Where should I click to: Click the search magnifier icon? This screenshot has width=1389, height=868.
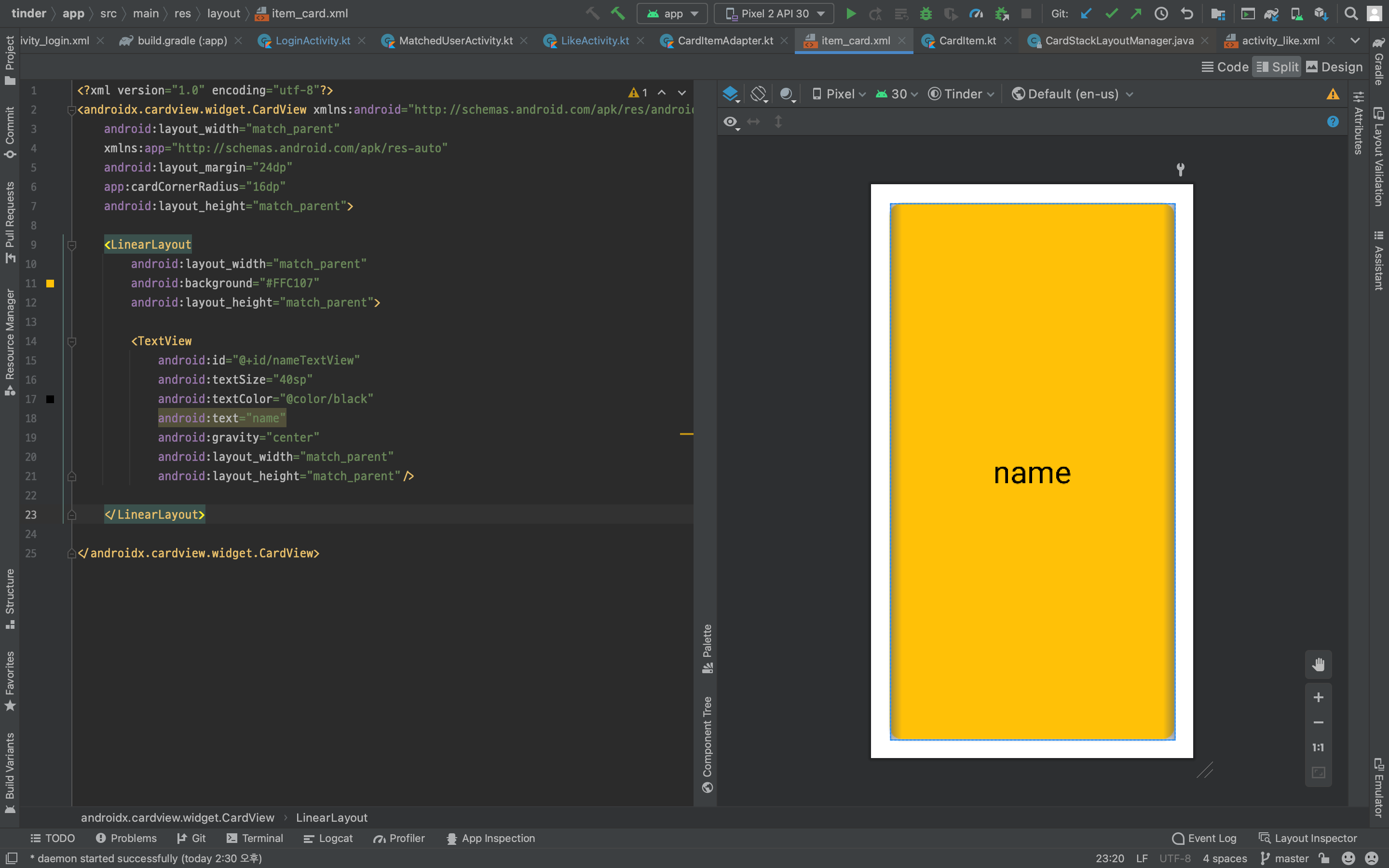1350,14
